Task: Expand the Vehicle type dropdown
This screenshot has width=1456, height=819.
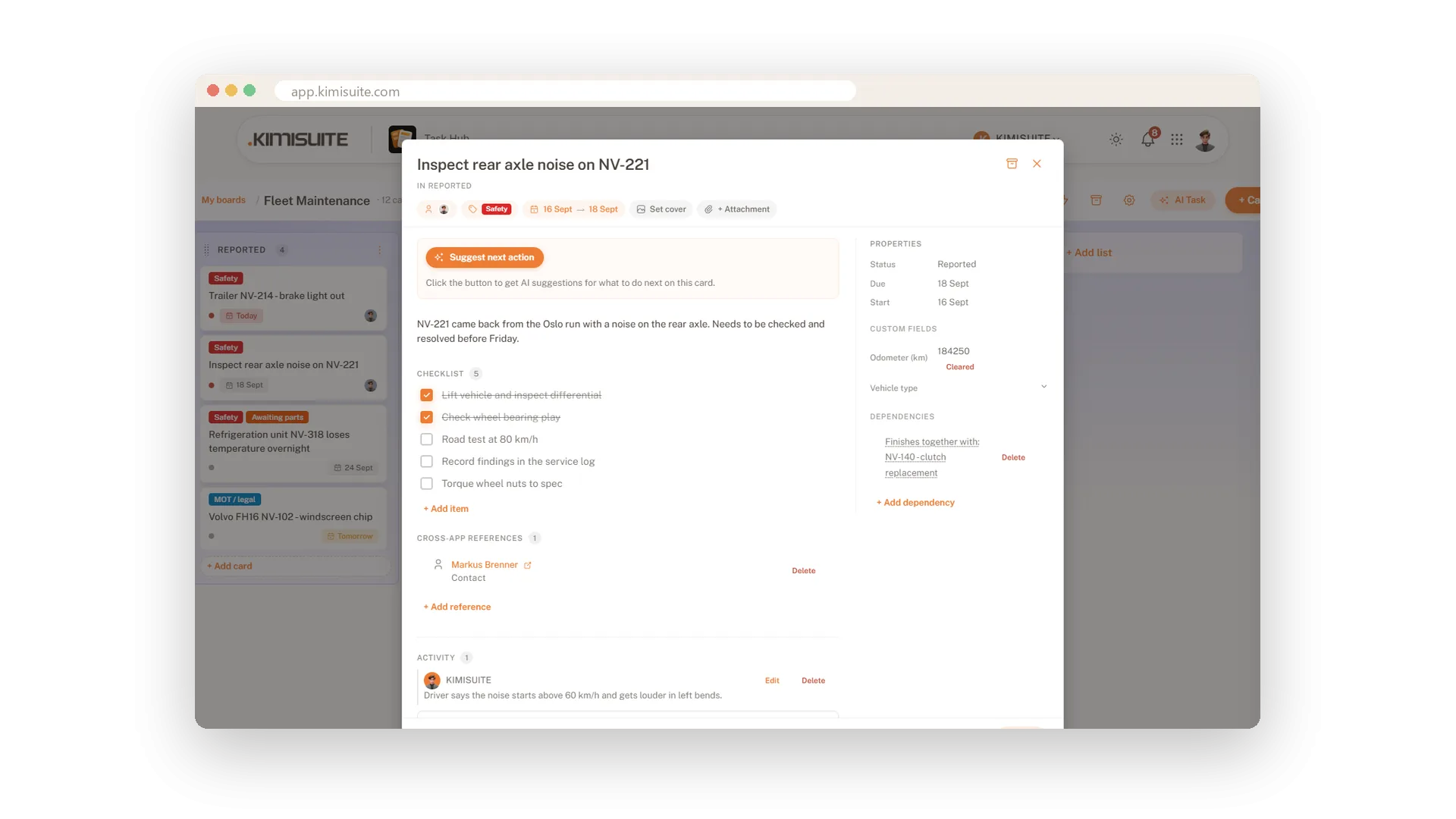Action: click(x=1043, y=387)
